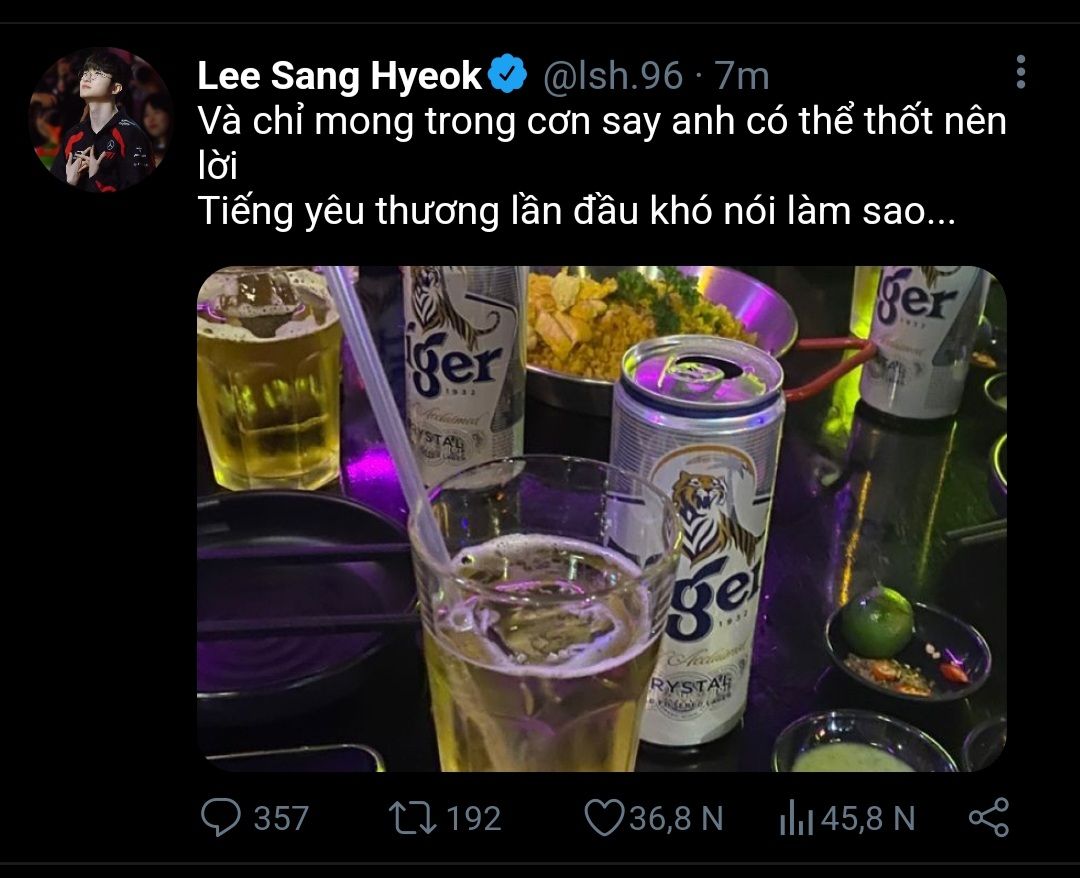The width and height of the screenshot is (1080, 878).
Task: Open the 7m timestamp link
Action: [741, 76]
